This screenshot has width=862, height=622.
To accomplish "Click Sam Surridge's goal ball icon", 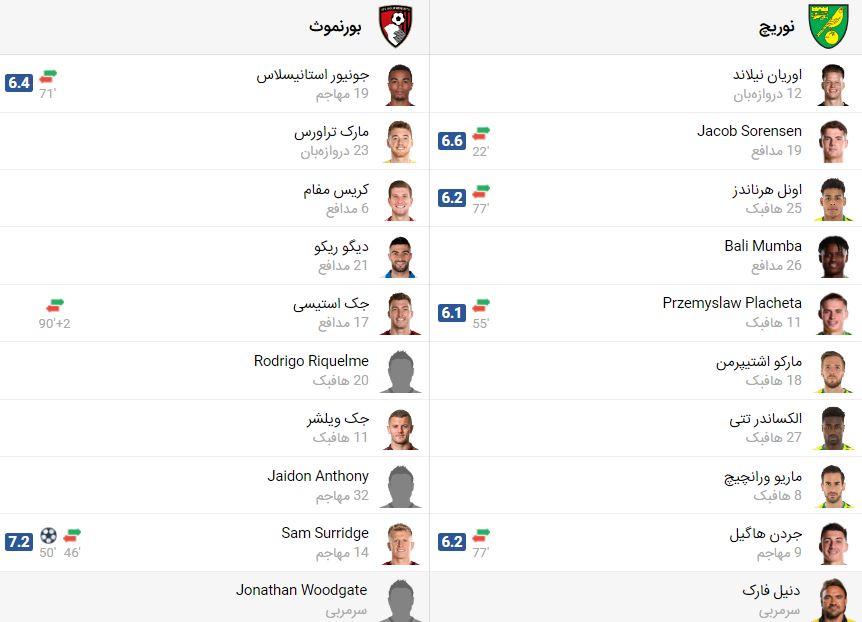I will tap(48, 535).
